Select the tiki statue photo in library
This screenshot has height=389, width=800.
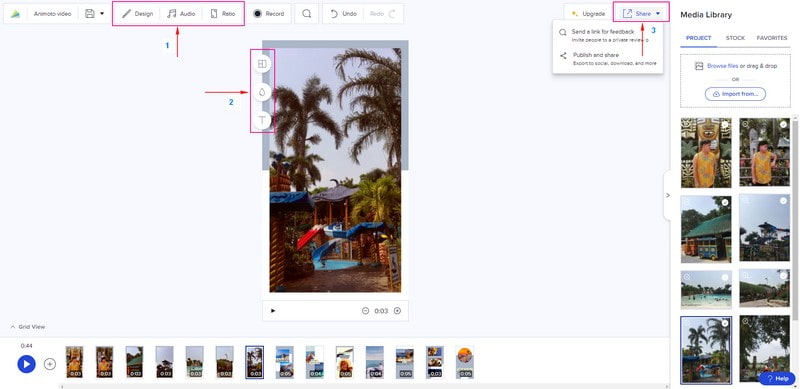pos(706,153)
